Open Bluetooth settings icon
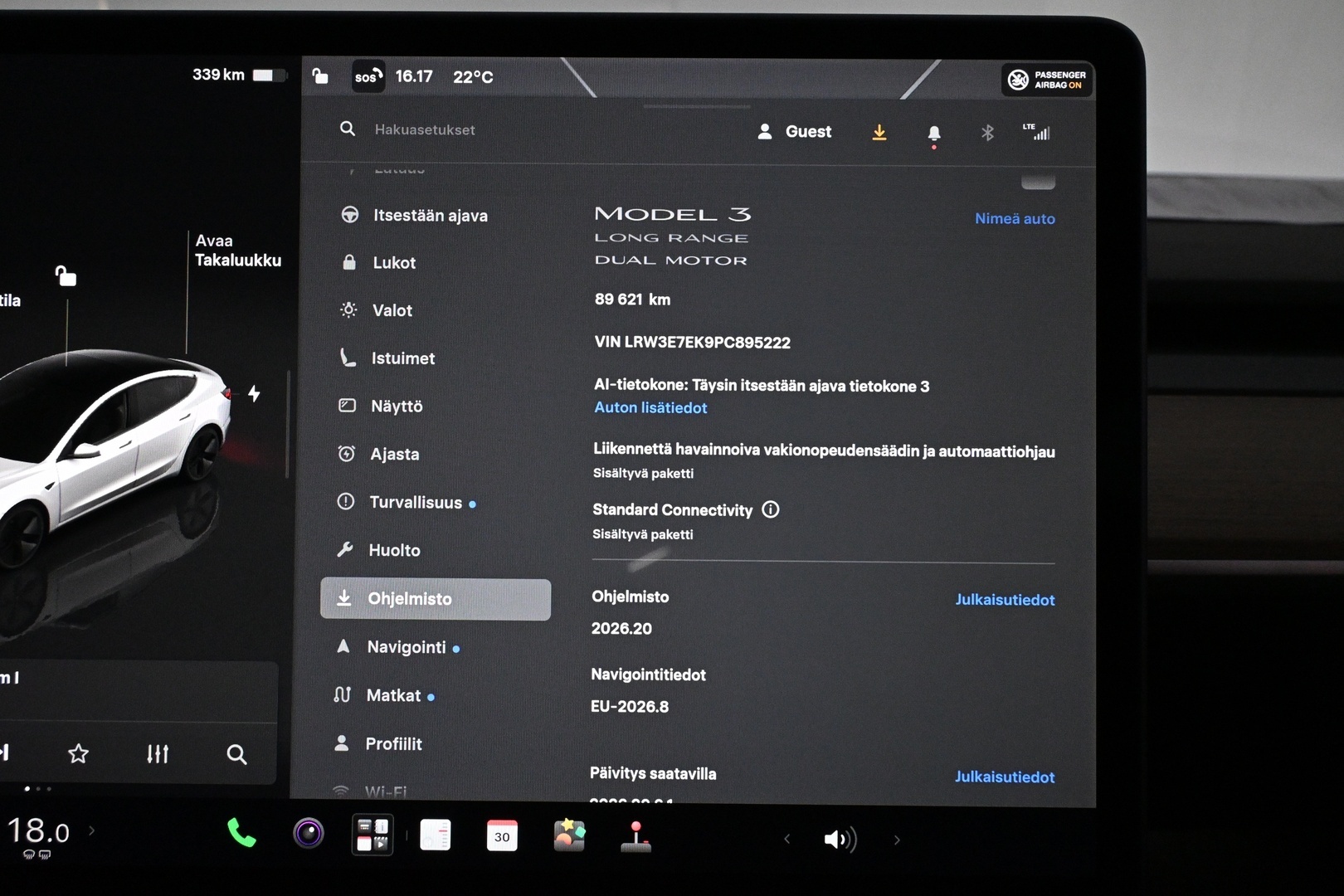The image size is (1344, 896). [987, 133]
